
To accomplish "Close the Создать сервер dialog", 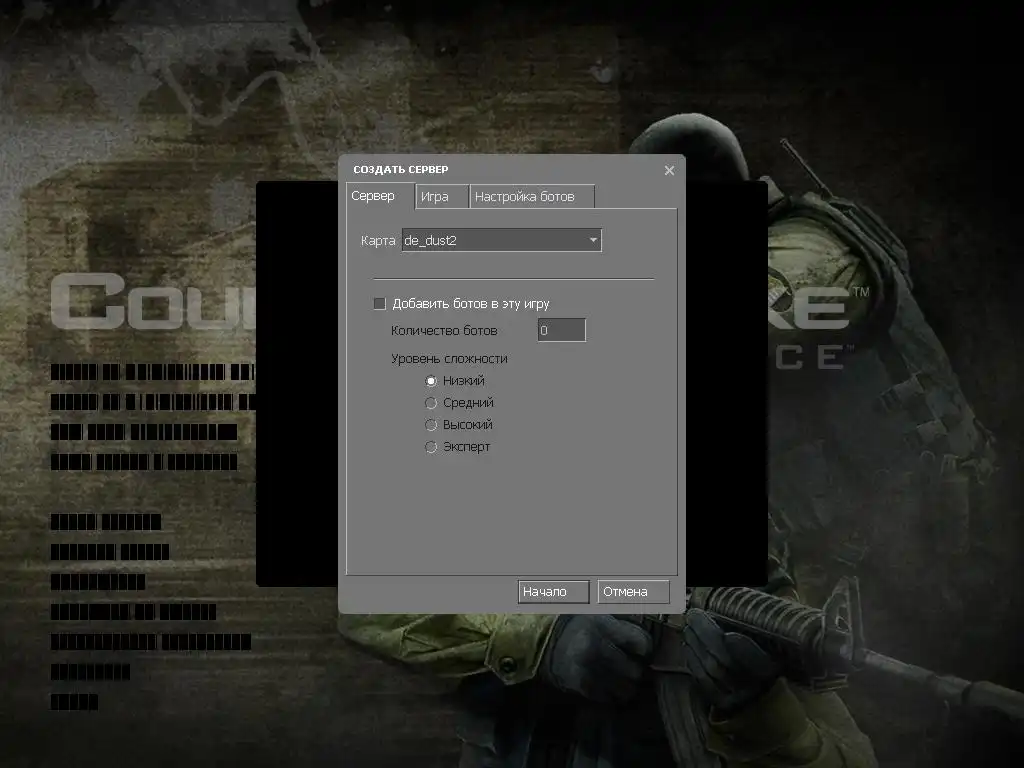I will (x=669, y=170).
